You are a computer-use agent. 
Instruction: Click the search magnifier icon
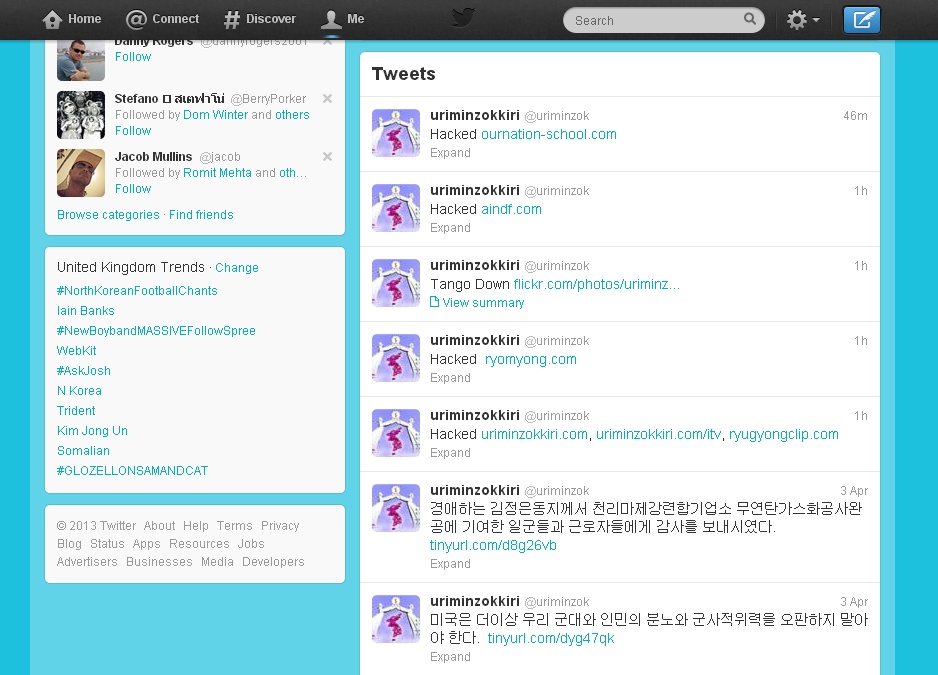coord(750,20)
